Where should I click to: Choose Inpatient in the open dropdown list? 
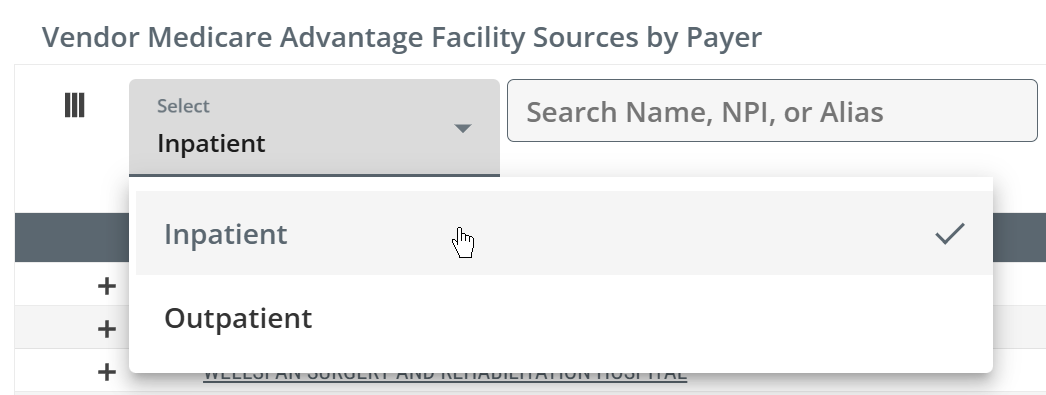tap(564, 233)
